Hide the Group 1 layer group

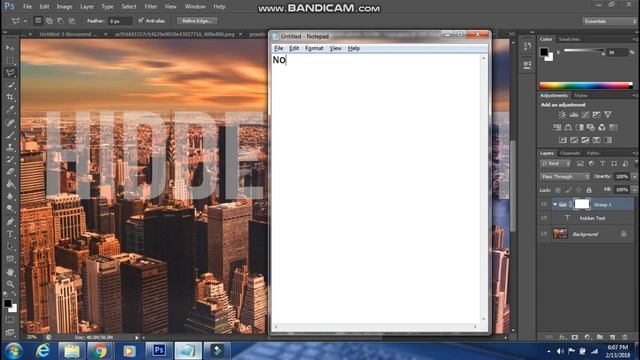[544, 204]
